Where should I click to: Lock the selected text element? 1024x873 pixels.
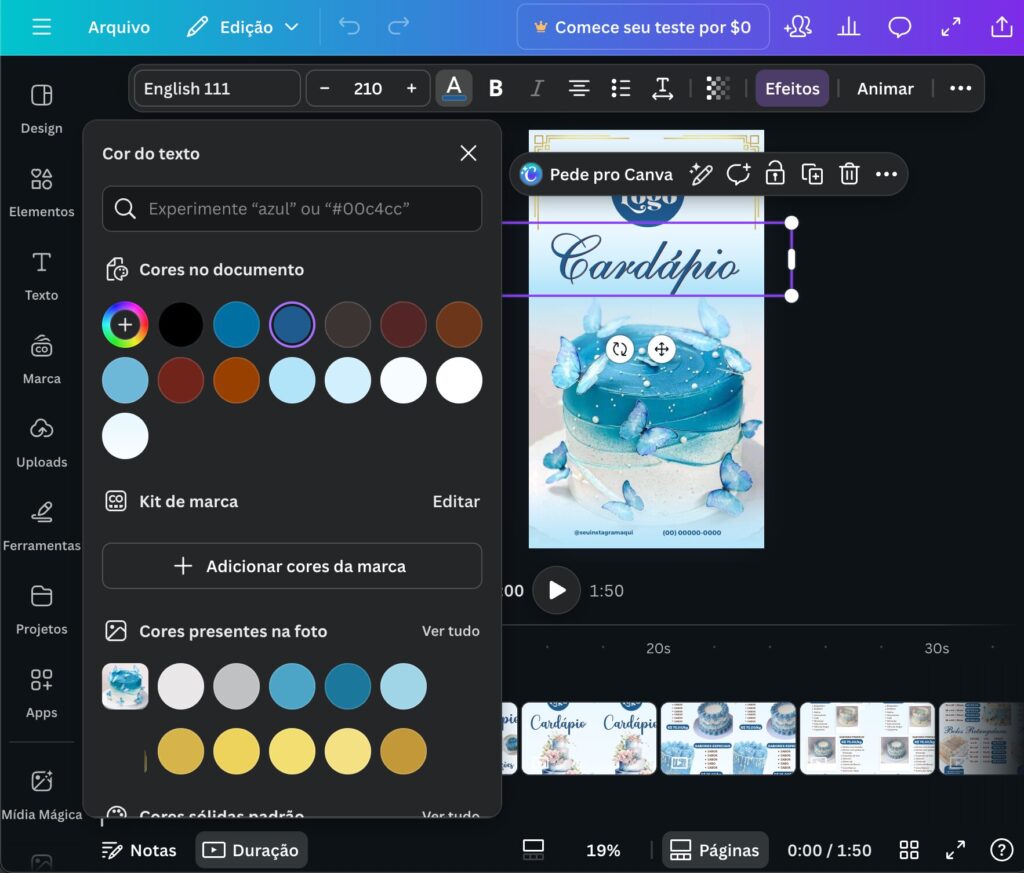pyautogui.click(x=775, y=174)
